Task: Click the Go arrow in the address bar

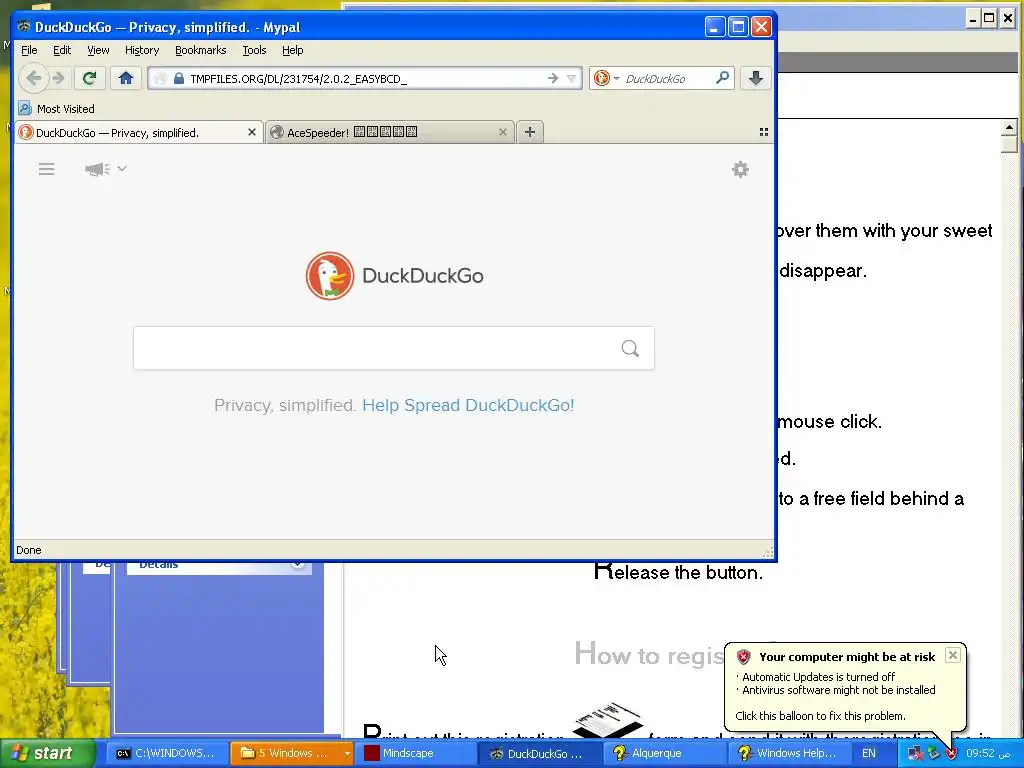Action: [553, 78]
